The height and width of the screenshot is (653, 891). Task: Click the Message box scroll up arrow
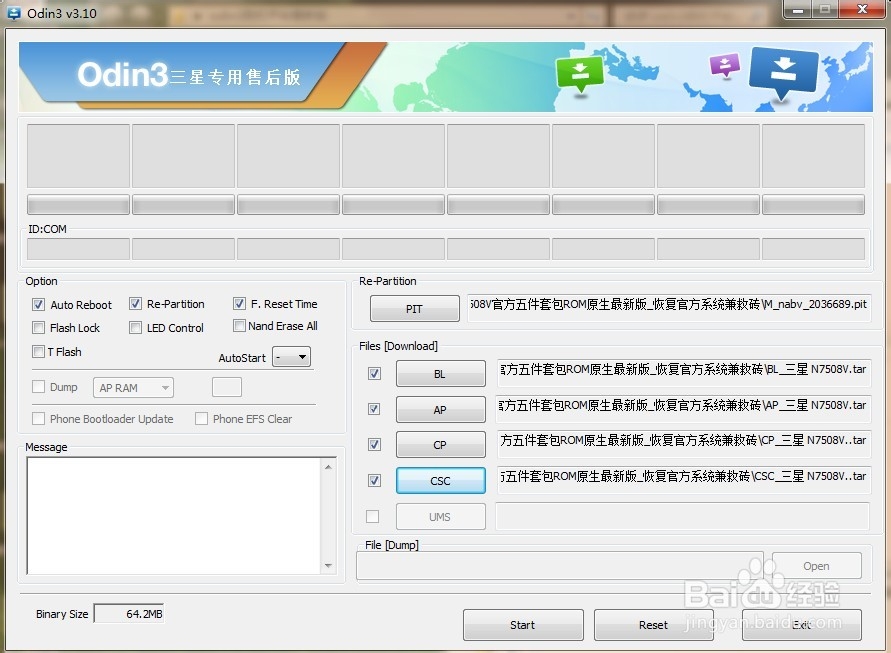[328, 467]
